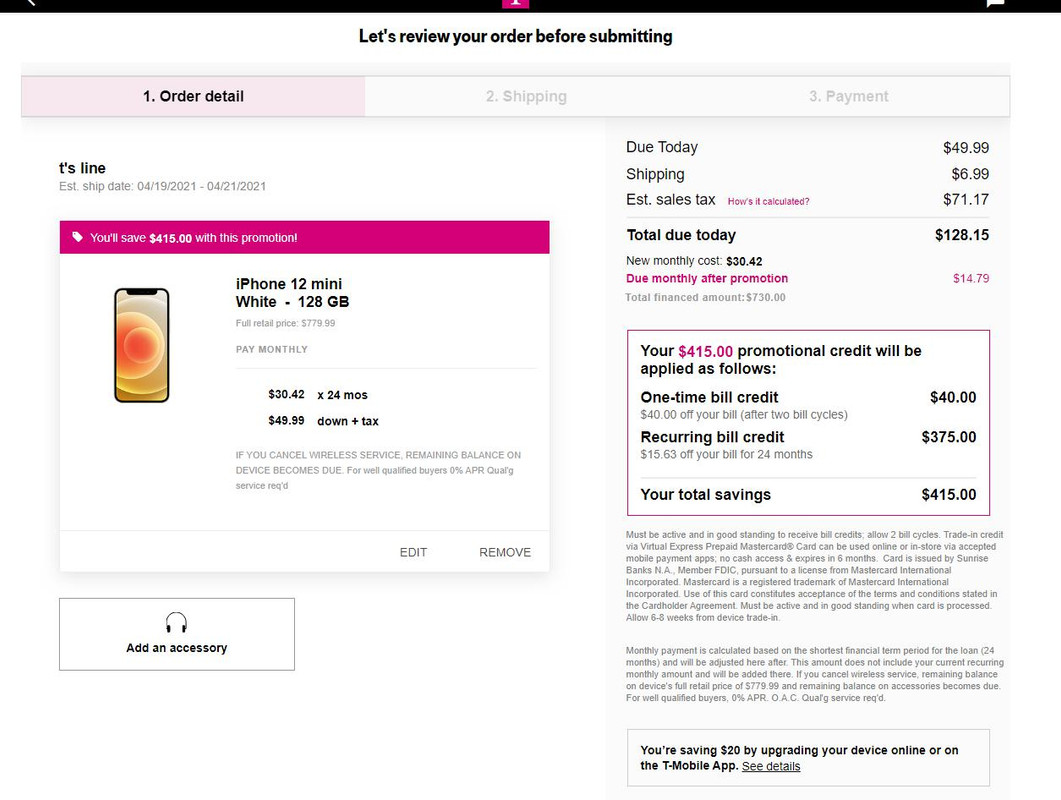The image size is (1061, 800).
Task: Click Your total savings $415.00 value
Action: [949, 495]
